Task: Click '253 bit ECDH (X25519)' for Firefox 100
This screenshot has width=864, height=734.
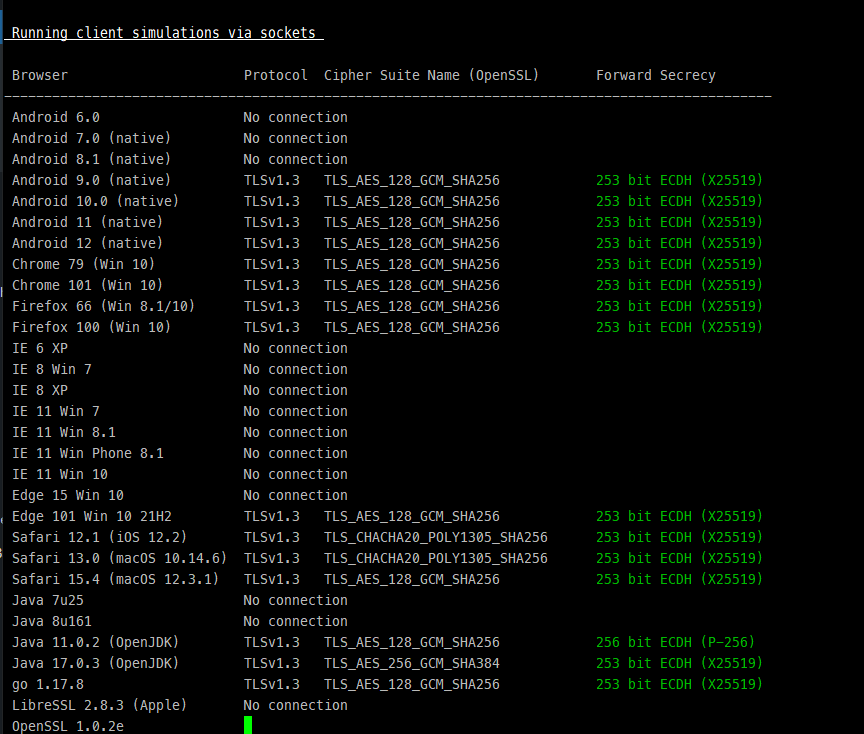Action: point(679,327)
